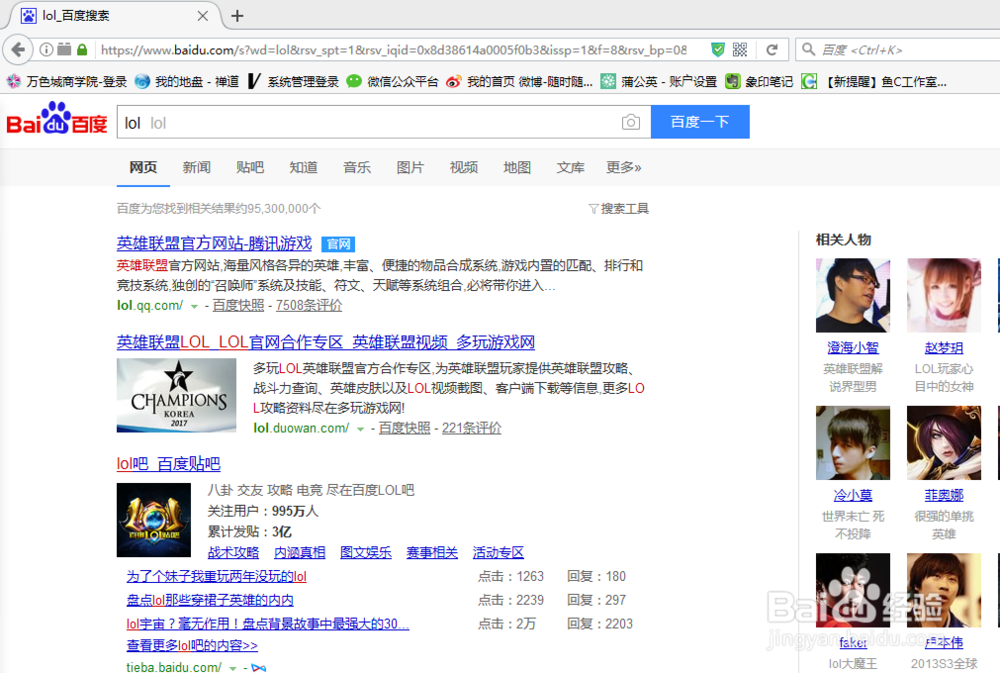
Task: Switch to the 图片 tab
Action: point(410,167)
